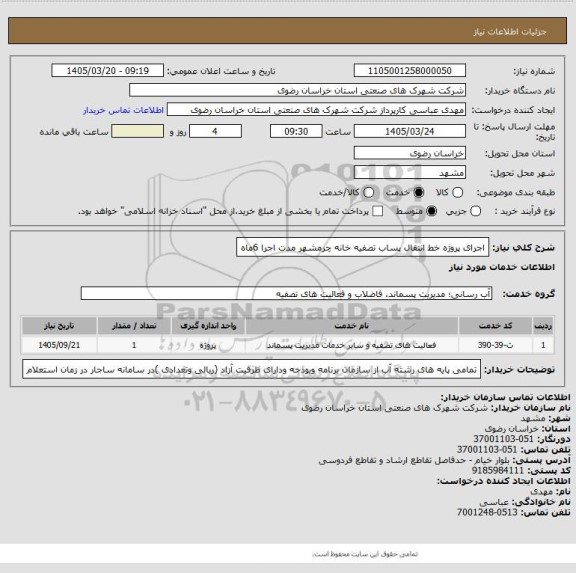Click the empty remaining hours field
Image resolution: width=576 pixels, height=573 pixels.
coord(137,131)
